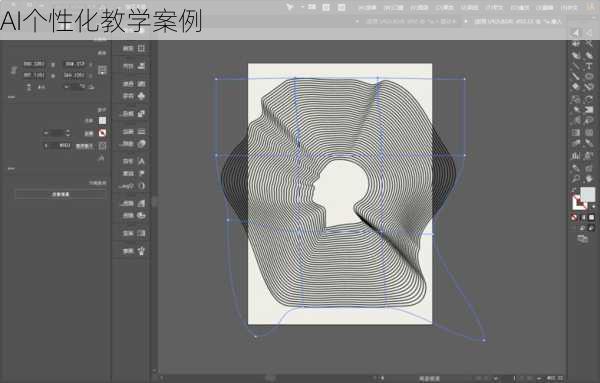The width and height of the screenshot is (600, 383).
Task: Open the Fill swatch in Appearance section
Action: (x=102, y=121)
